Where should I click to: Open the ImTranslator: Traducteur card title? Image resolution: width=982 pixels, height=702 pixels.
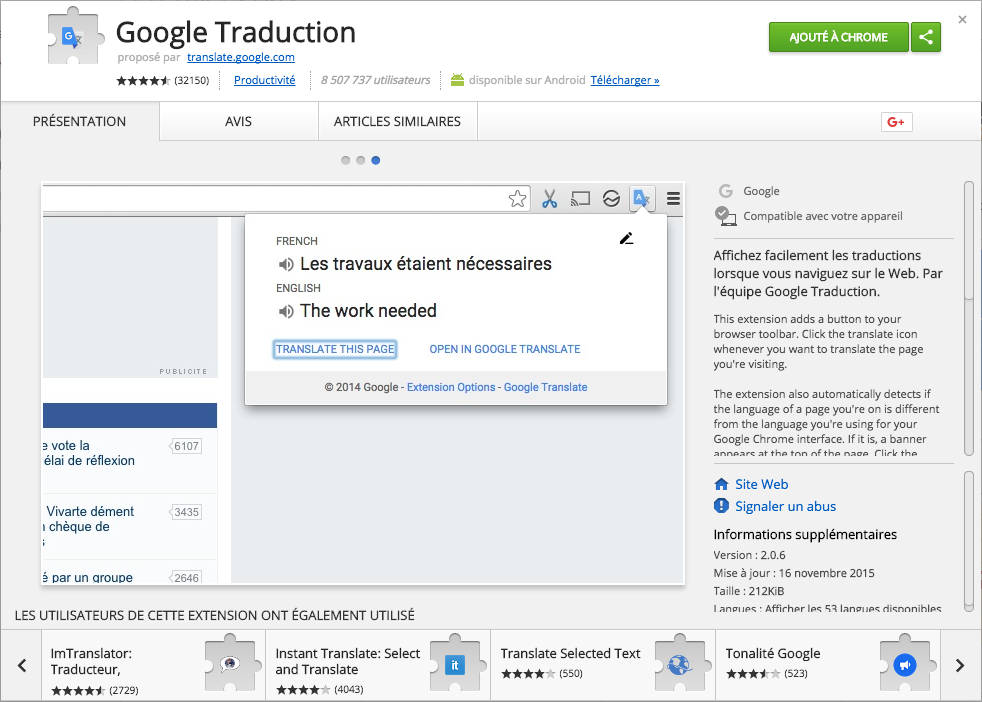[91, 661]
